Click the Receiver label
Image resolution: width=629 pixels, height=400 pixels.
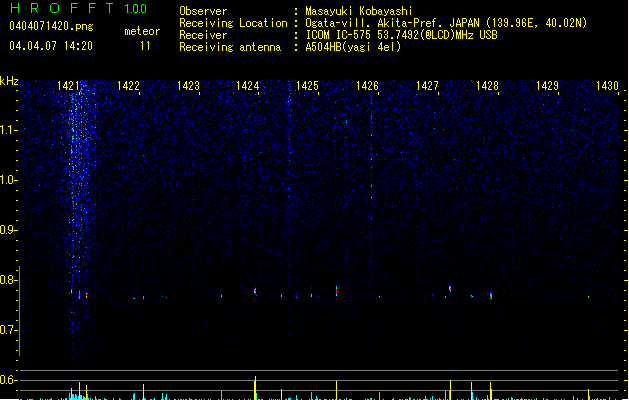203,35
